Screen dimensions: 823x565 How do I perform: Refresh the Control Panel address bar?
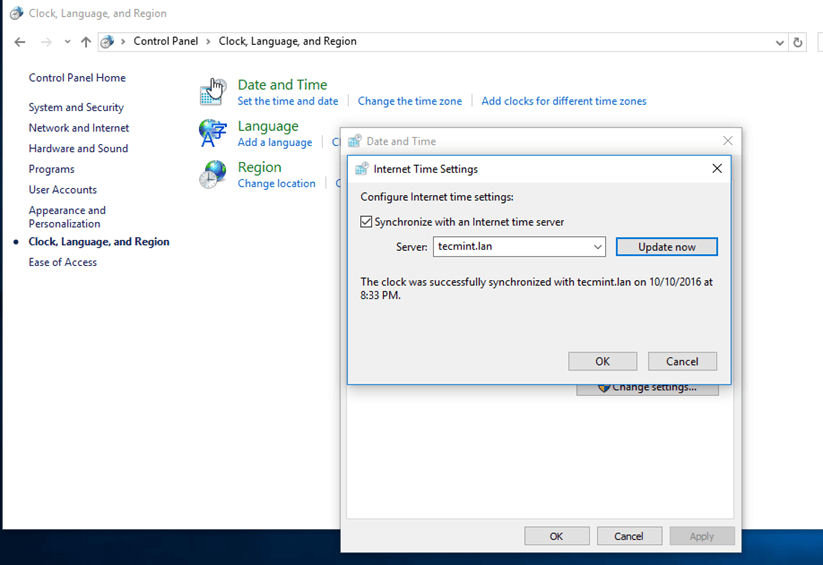797,42
